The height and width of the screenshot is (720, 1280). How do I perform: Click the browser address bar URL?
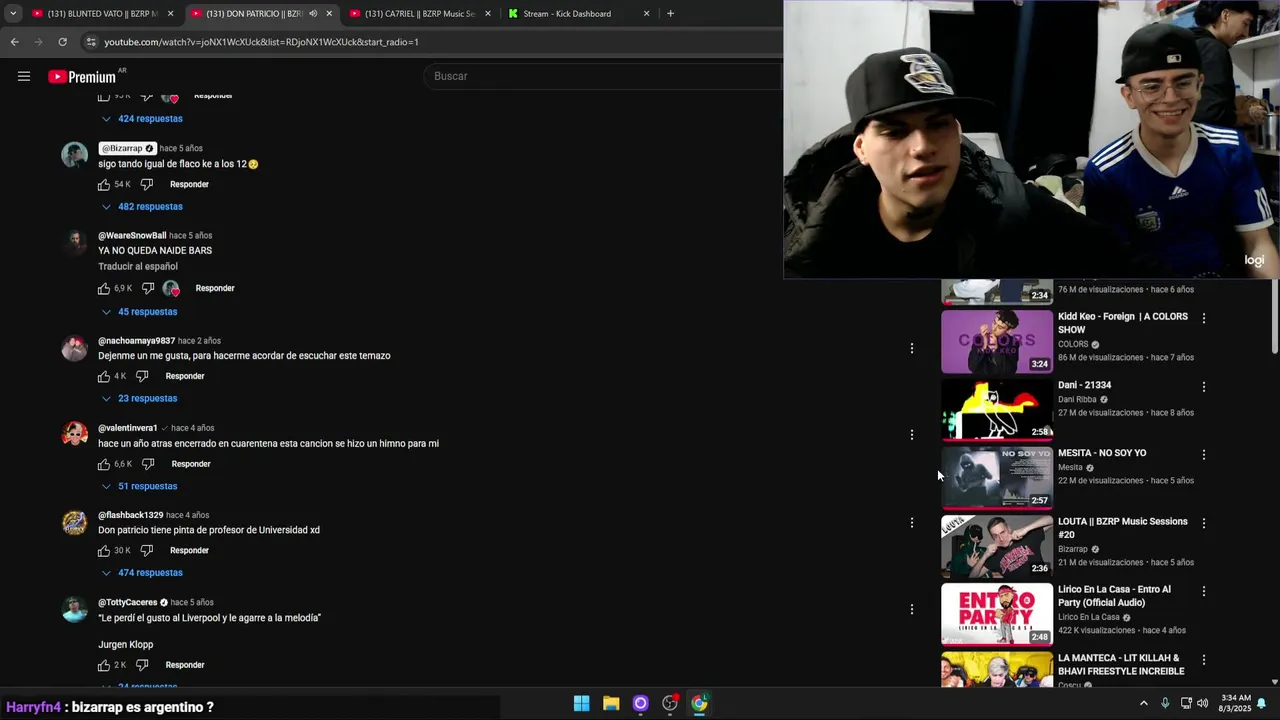tap(262, 42)
